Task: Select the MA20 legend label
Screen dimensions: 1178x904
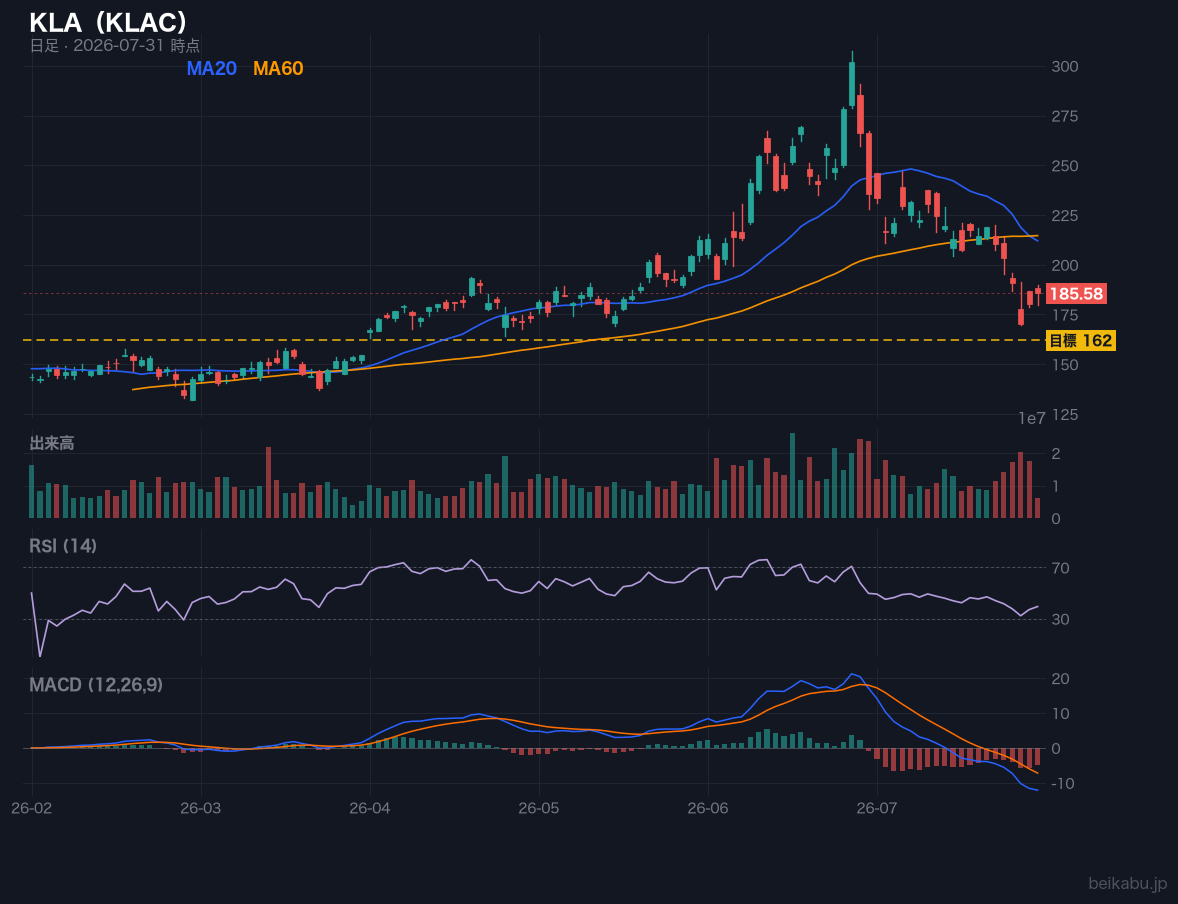Action: (211, 68)
